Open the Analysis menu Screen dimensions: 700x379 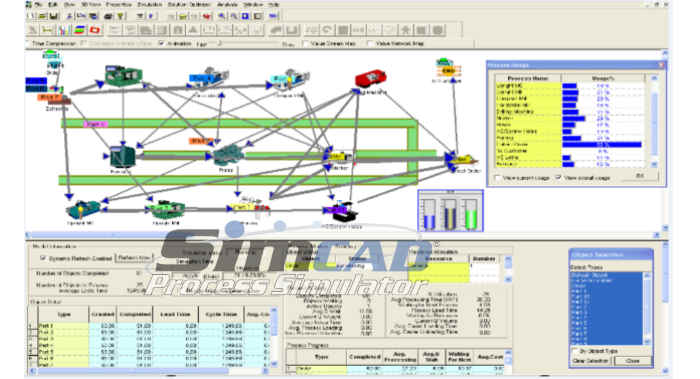point(227,4)
